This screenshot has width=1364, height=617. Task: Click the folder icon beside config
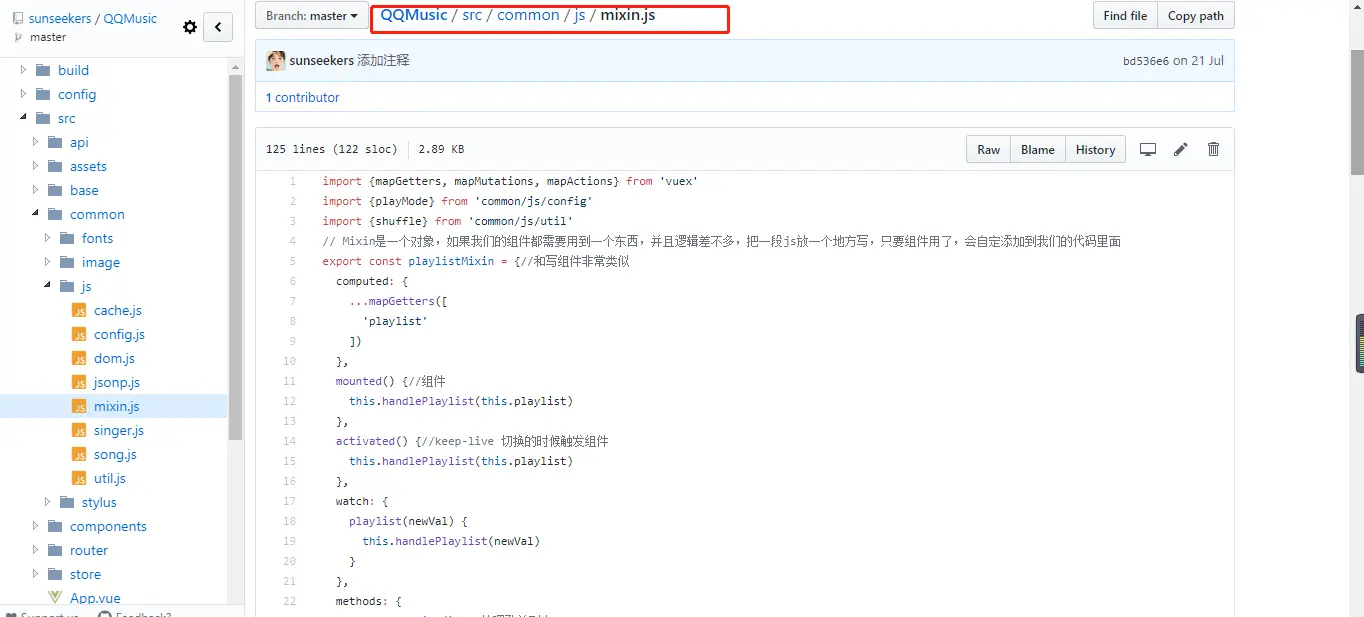click(x=43, y=94)
